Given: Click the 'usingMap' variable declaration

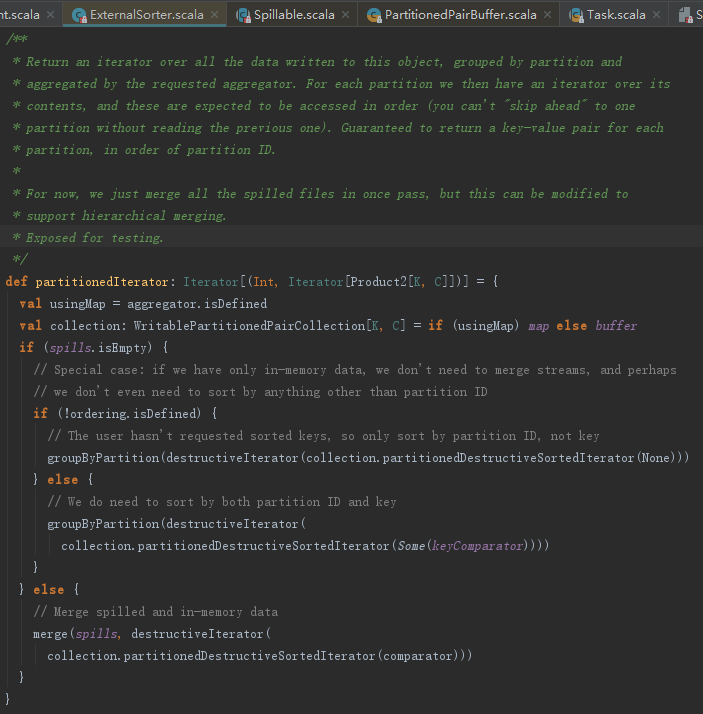Looking at the screenshot, I should [x=77, y=304].
